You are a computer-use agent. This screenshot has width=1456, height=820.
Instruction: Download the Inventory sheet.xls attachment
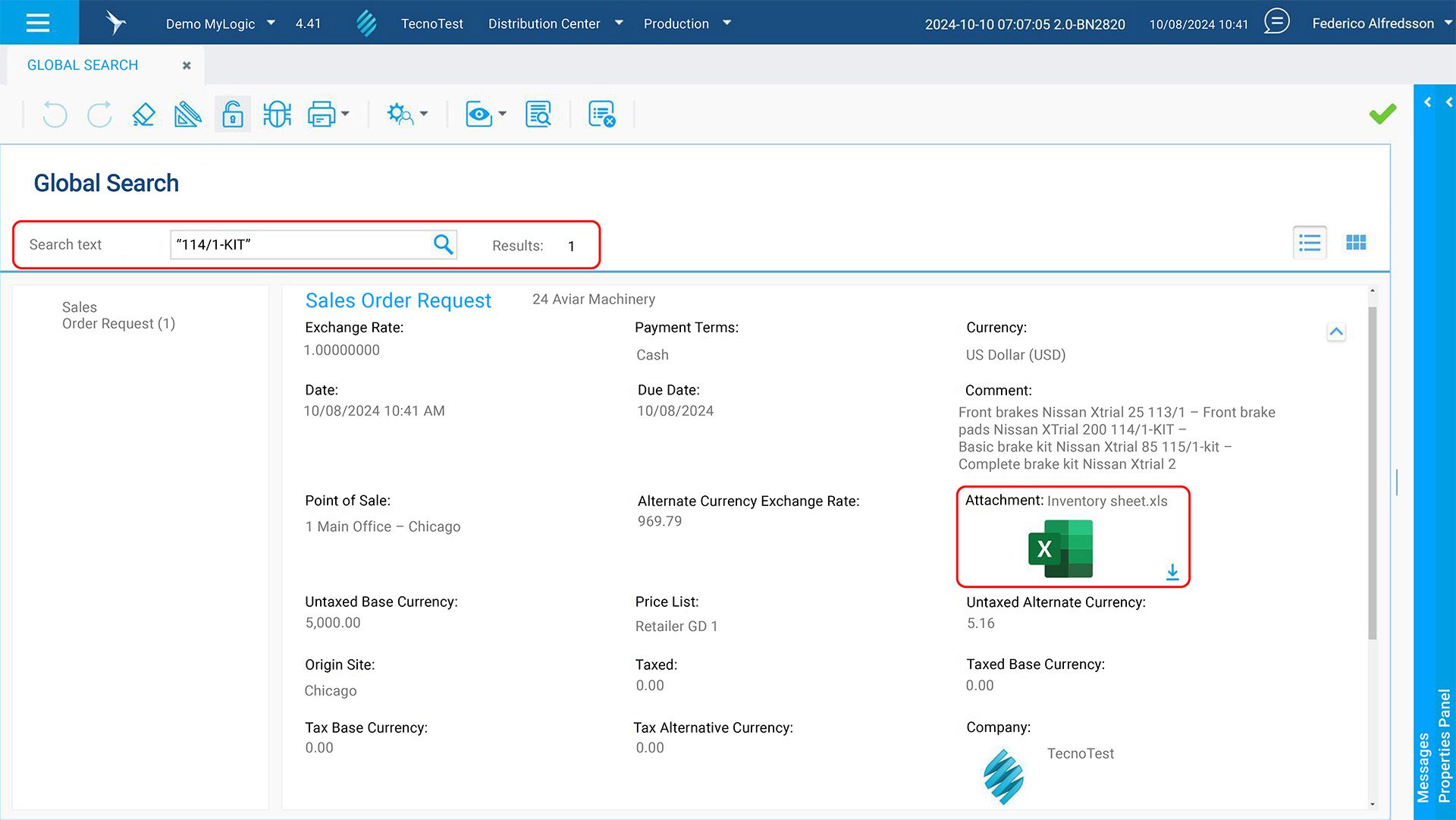pyautogui.click(x=1172, y=572)
